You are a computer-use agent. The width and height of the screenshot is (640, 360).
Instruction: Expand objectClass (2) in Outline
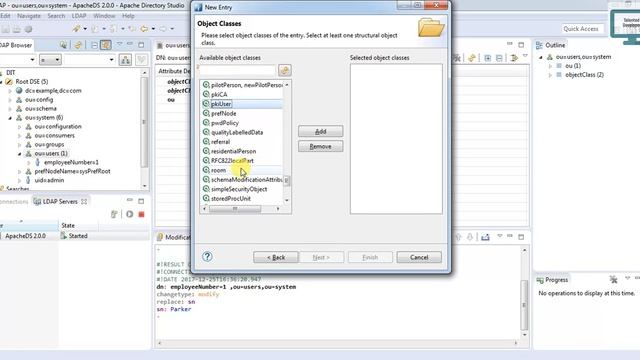(550, 75)
